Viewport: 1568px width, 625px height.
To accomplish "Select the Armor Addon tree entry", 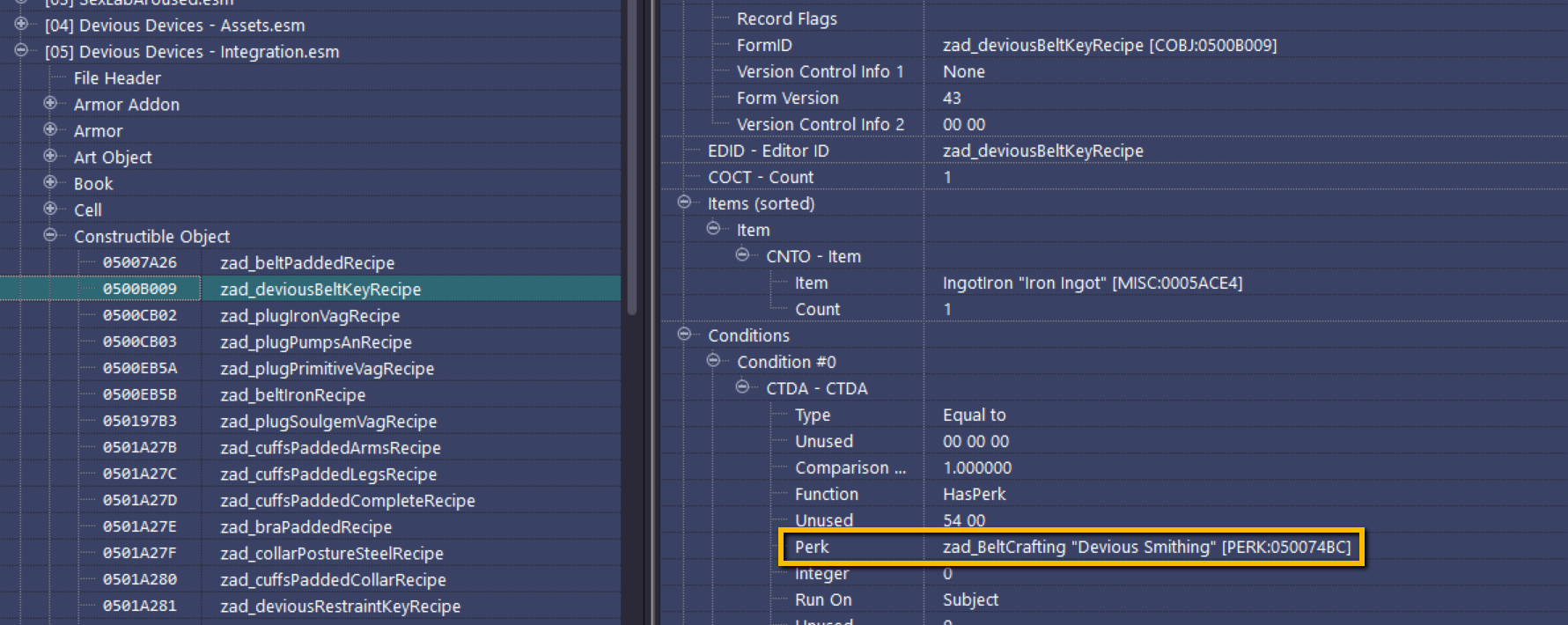I will tap(127, 105).
